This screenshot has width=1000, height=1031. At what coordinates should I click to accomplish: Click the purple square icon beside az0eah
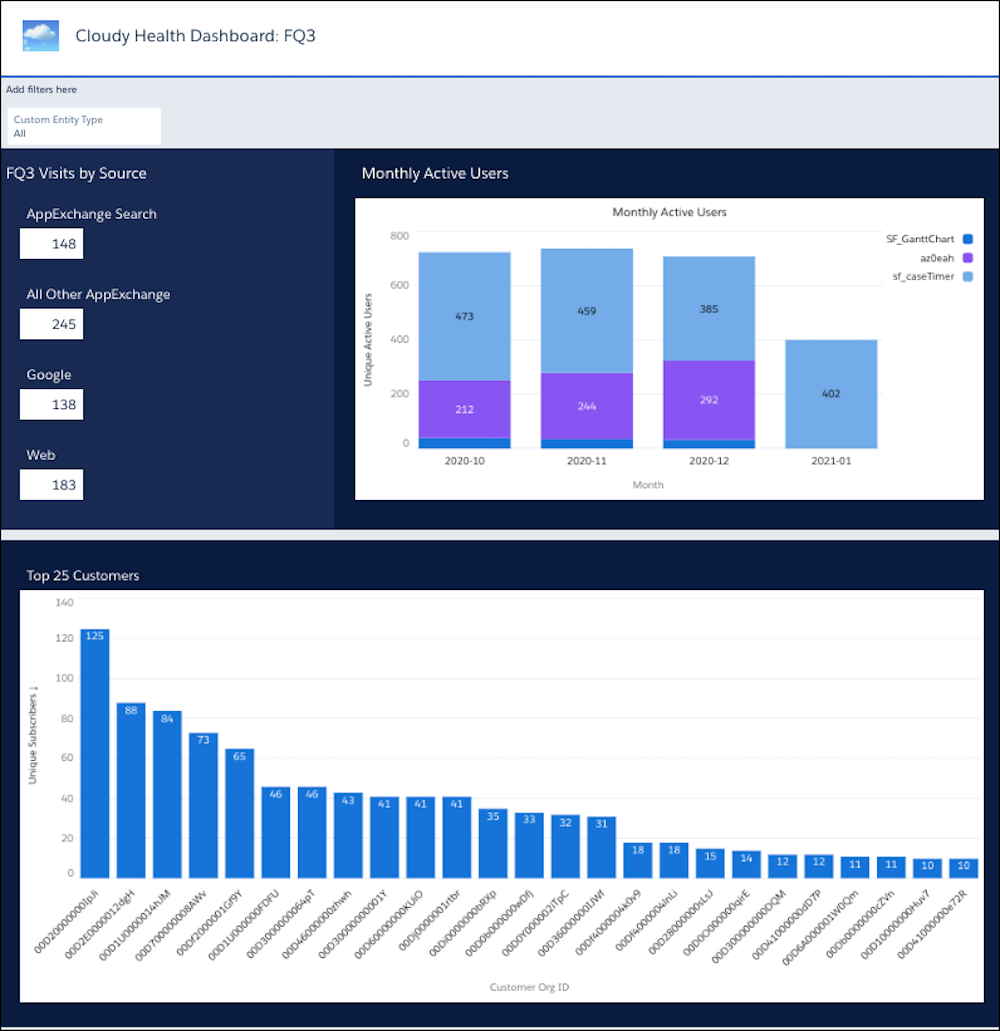click(968, 257)
